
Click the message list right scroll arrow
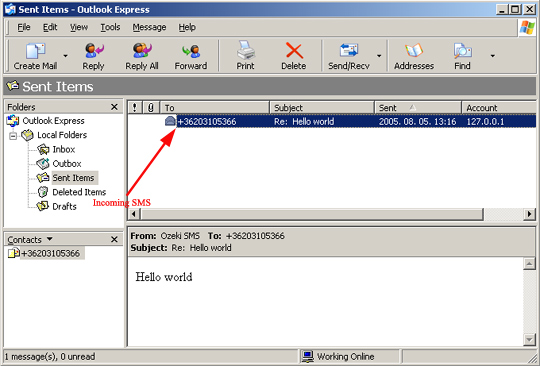(529, 214)
